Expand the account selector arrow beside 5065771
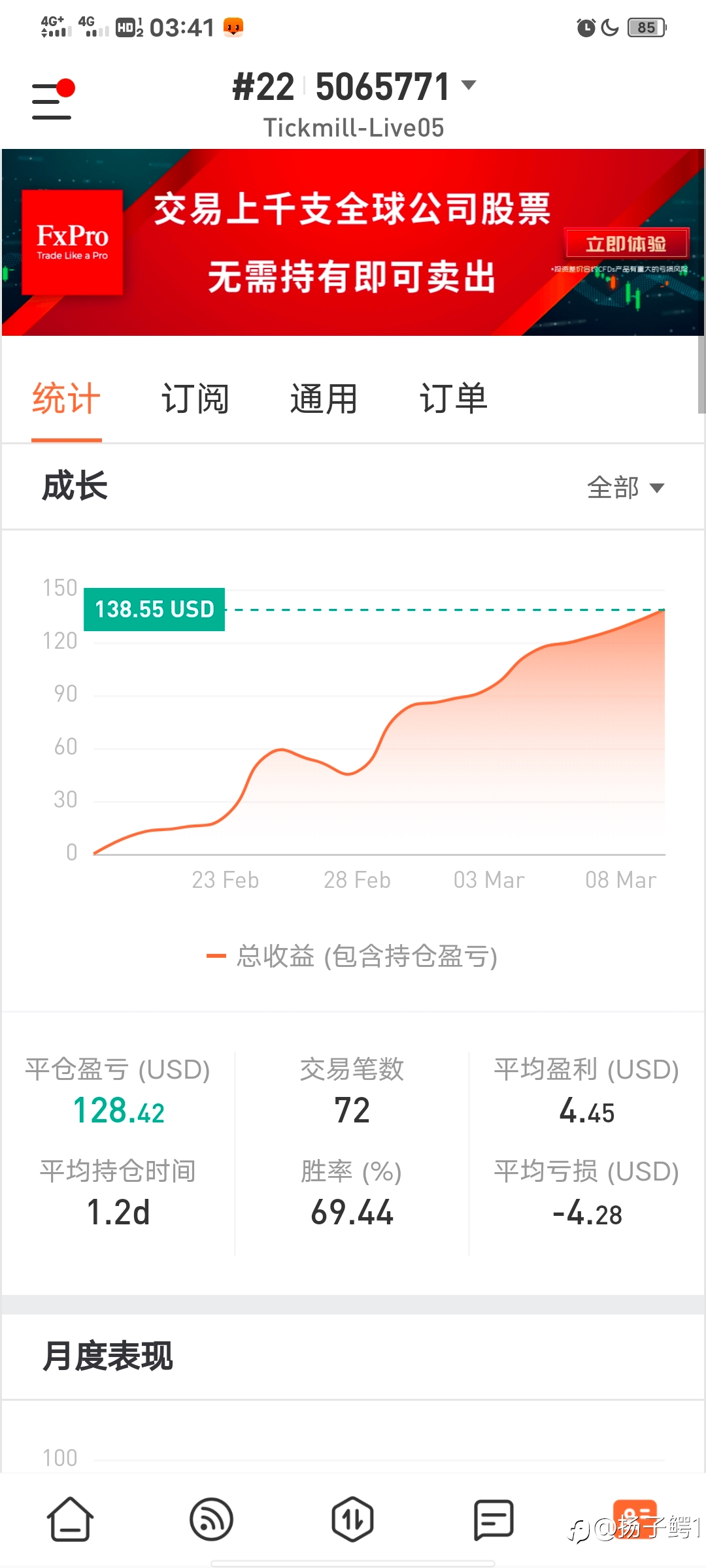The height and width of the screenshot is (1568, 706). coord(469,85)
